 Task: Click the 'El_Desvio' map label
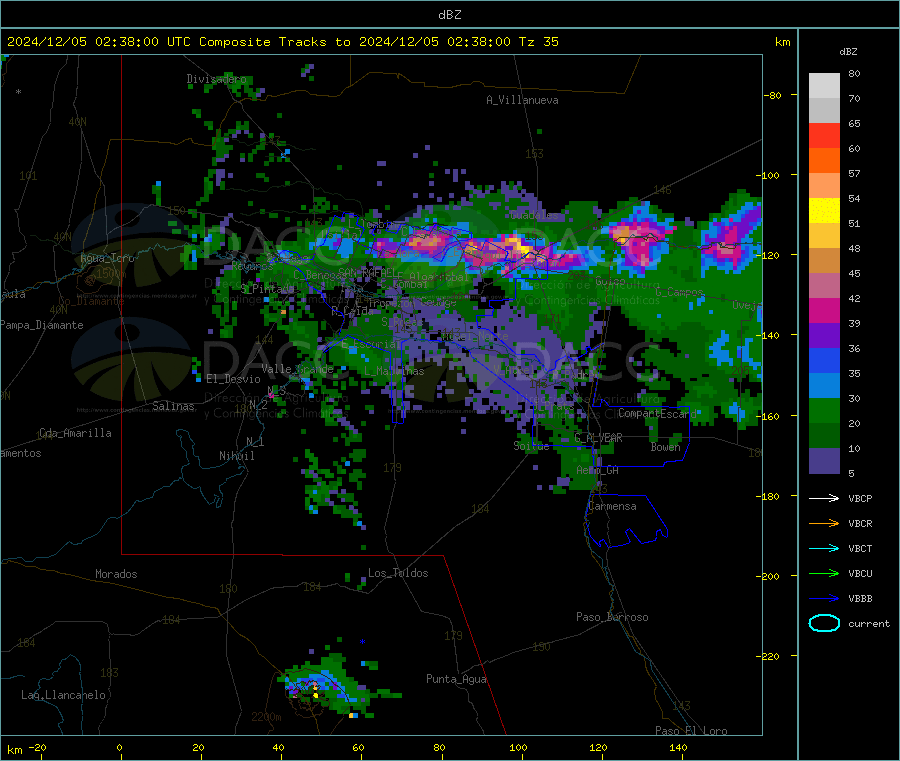pos(233,379)
